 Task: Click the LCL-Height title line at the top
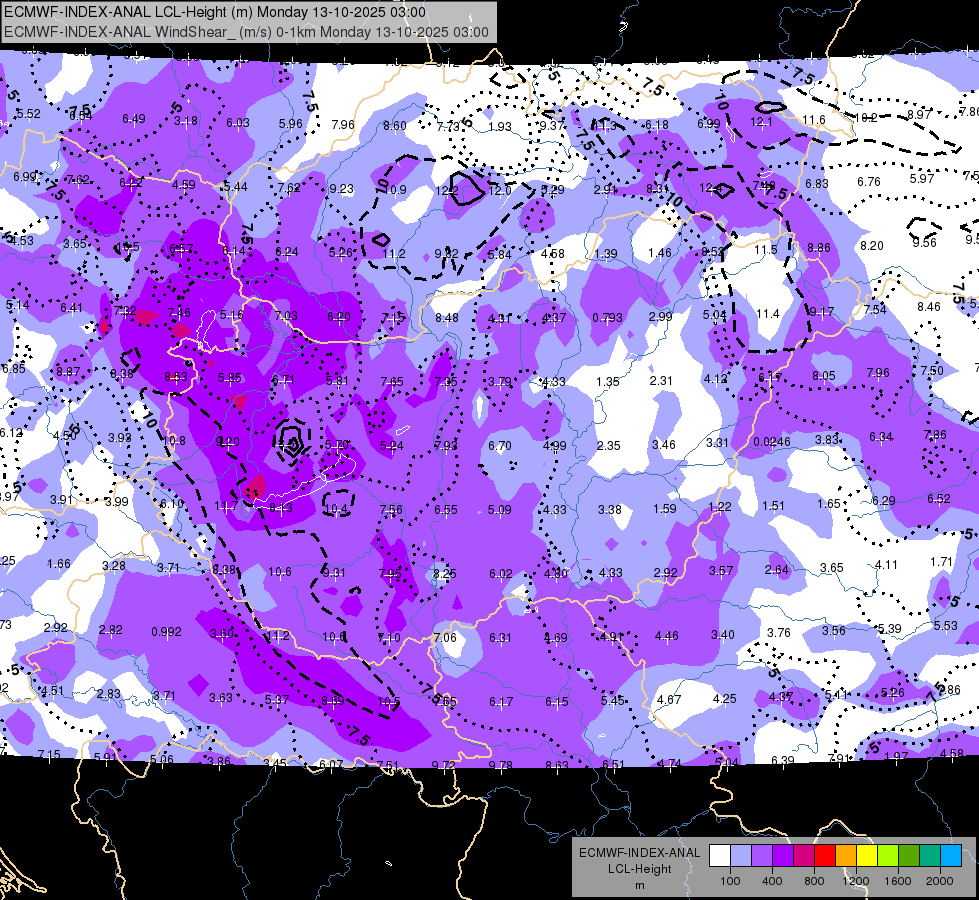215,12
